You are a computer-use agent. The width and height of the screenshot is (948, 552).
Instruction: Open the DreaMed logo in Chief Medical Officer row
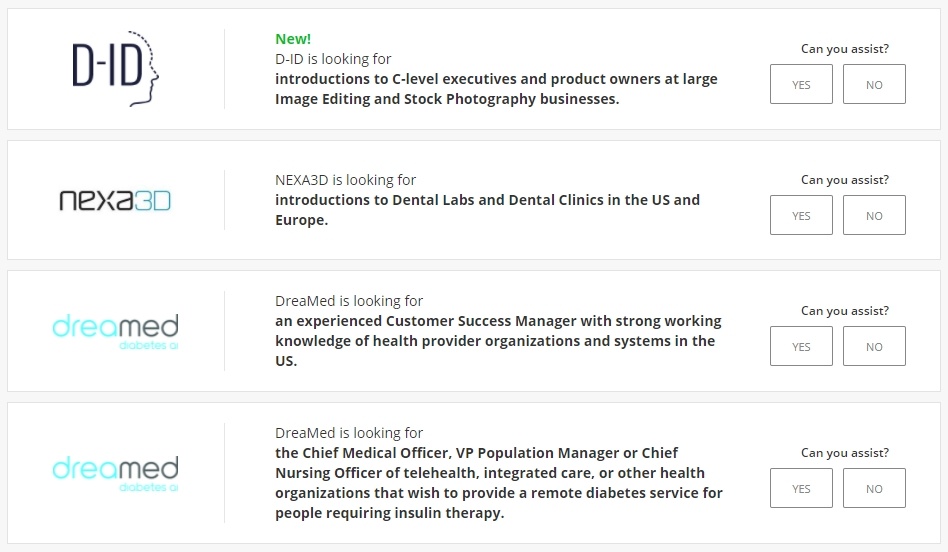click(x=115, y=473)
